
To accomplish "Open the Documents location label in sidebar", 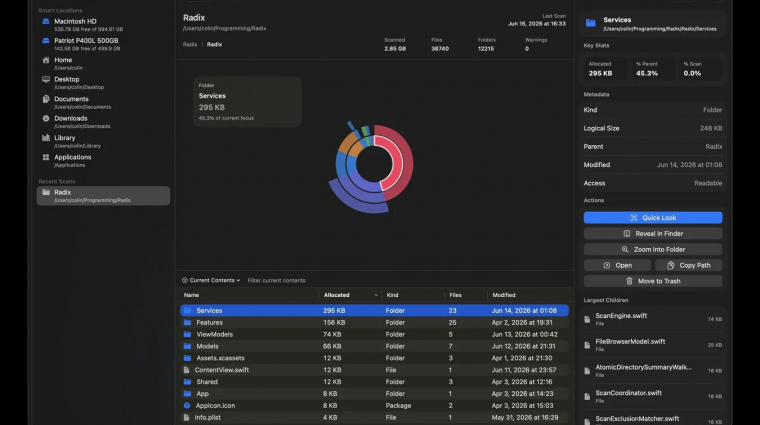I will (x=71, y=99).
